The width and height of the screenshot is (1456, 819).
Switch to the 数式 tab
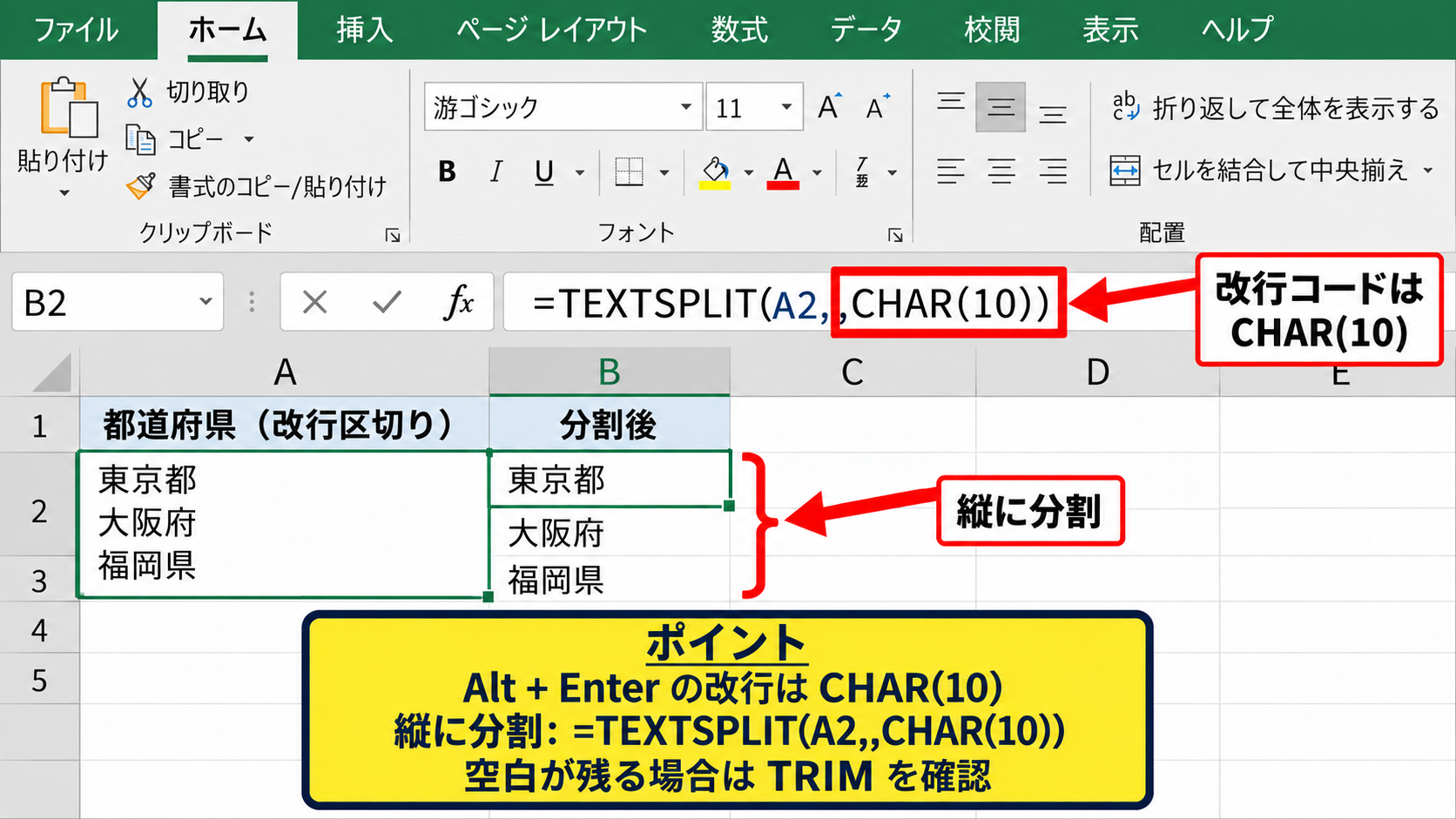739,30
